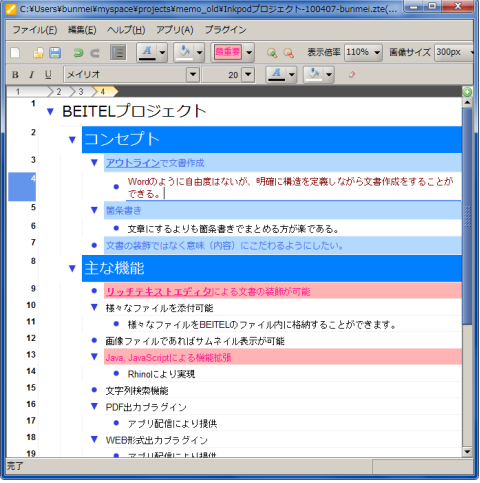Open the 編集(E) menu
This screenshot has height=483, width=480.
tap(82, 30)
